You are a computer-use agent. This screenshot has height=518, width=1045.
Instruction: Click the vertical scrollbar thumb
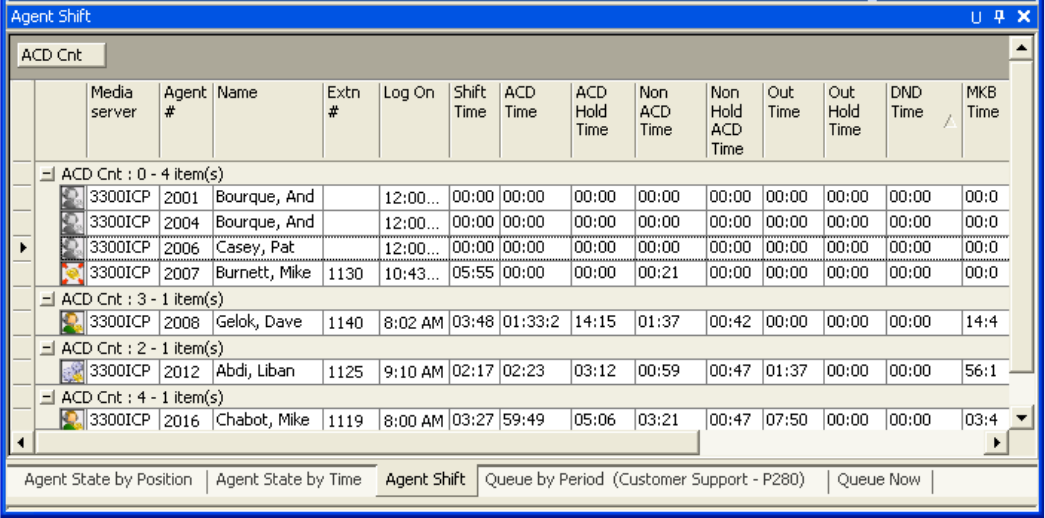coord(1021,217)
